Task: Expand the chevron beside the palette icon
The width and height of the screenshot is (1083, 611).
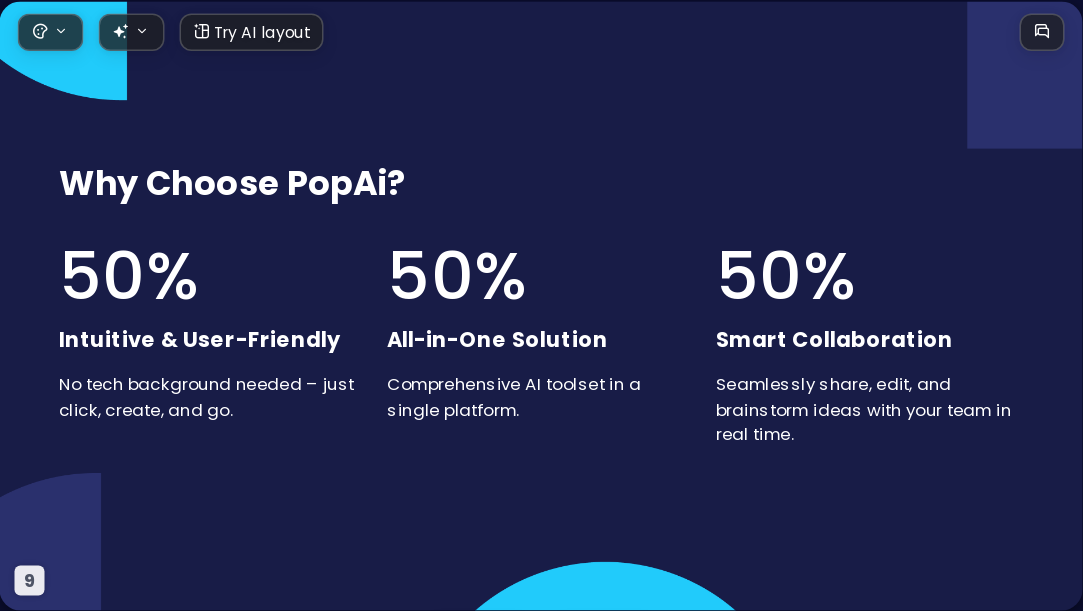Action: (x=61, y=31)
